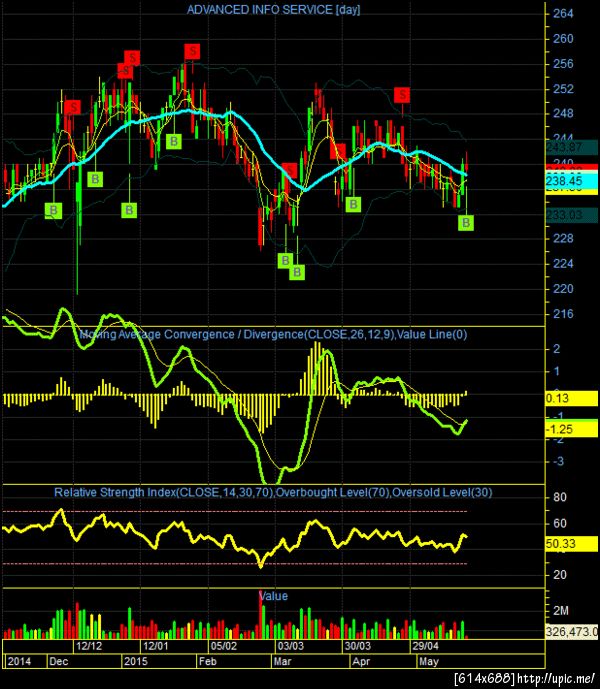Click the ADVANCED INFO SERVICE [day] chart title

click(x=273, y=10)
